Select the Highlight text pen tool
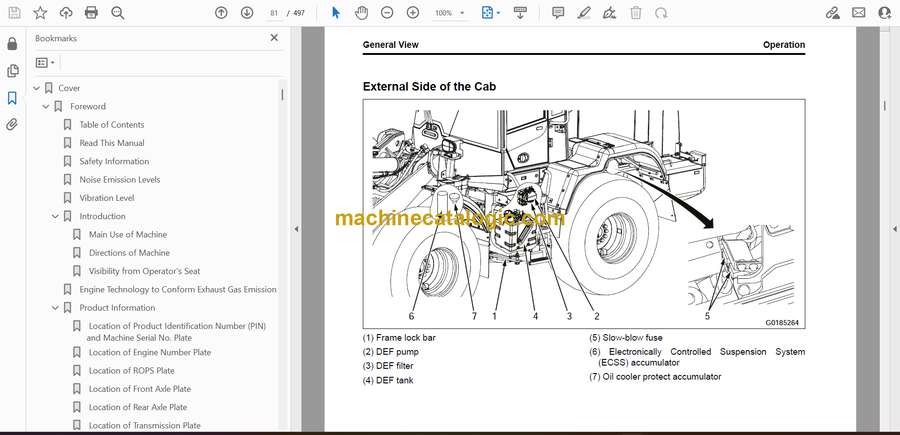 coord(584,13)
